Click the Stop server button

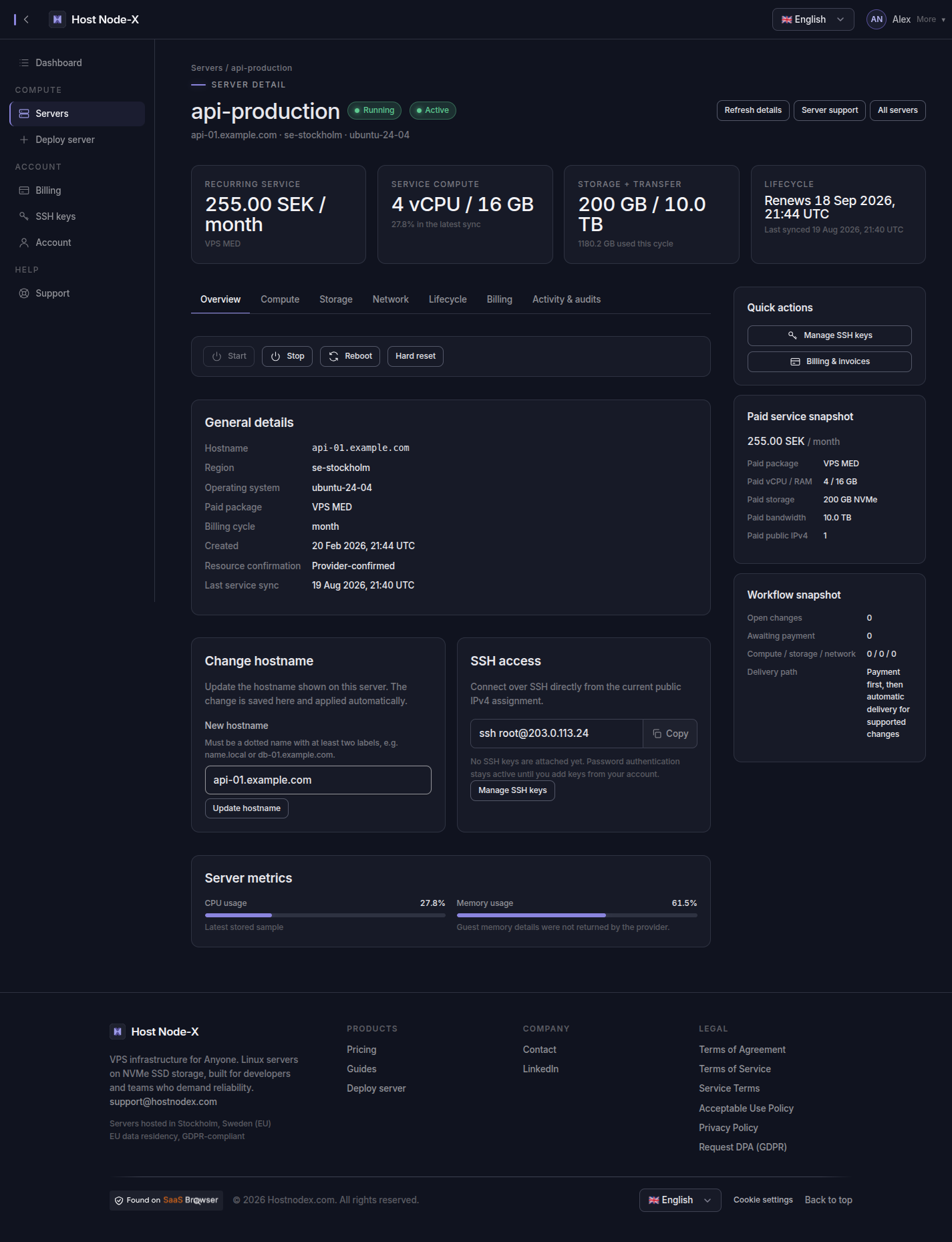[x=287, y=356]
